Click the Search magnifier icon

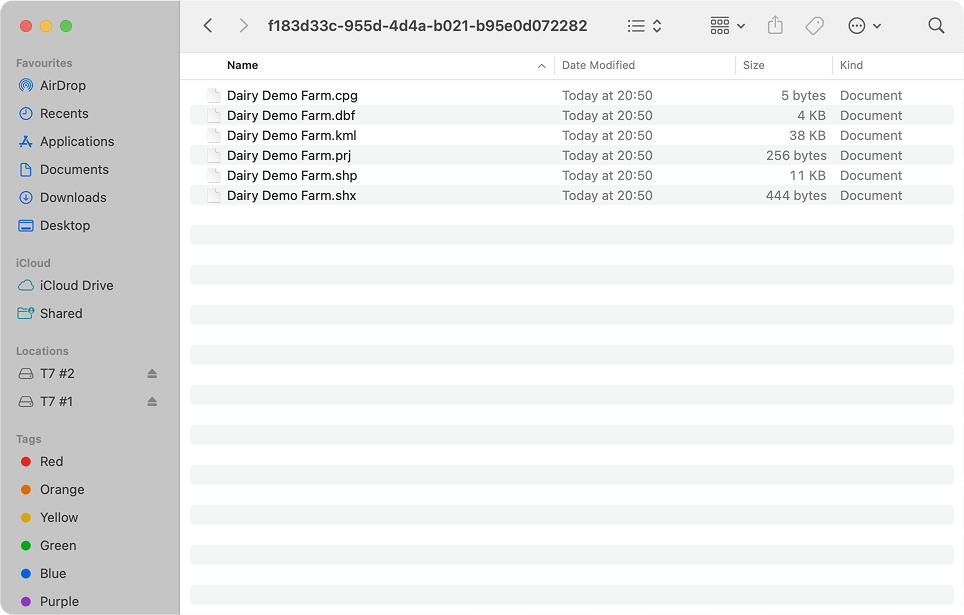pyautogui.click(x=936, y=26)
